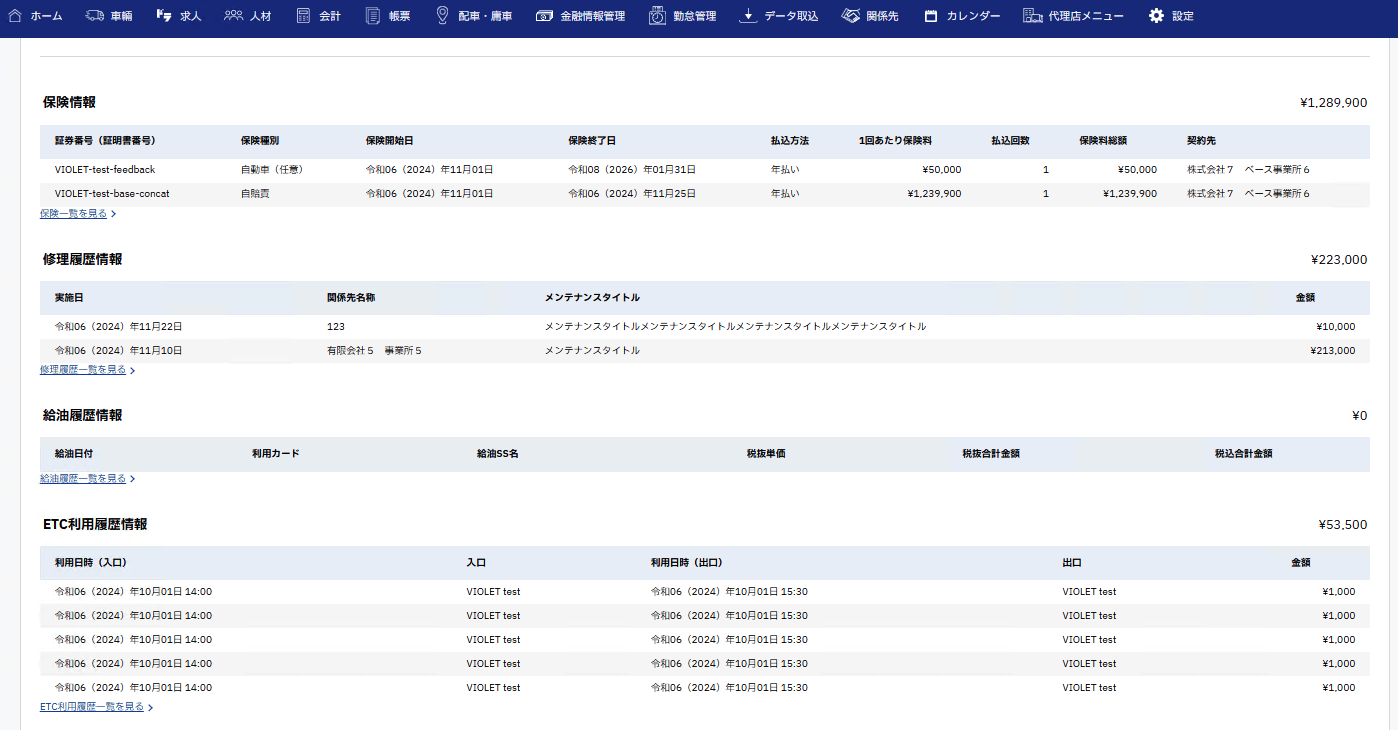
Task: Open the ETC利用履歴一覧を見る link
Action: [x=92, y=707]
